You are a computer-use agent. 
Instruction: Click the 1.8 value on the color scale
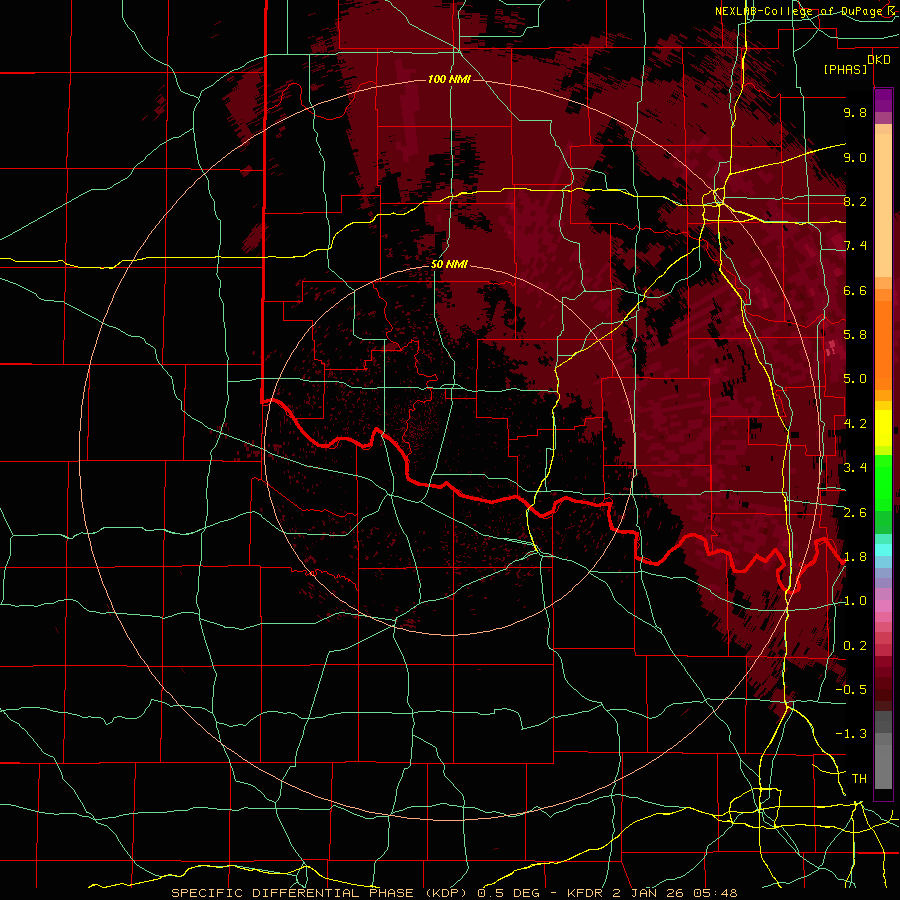pos(855,557)
